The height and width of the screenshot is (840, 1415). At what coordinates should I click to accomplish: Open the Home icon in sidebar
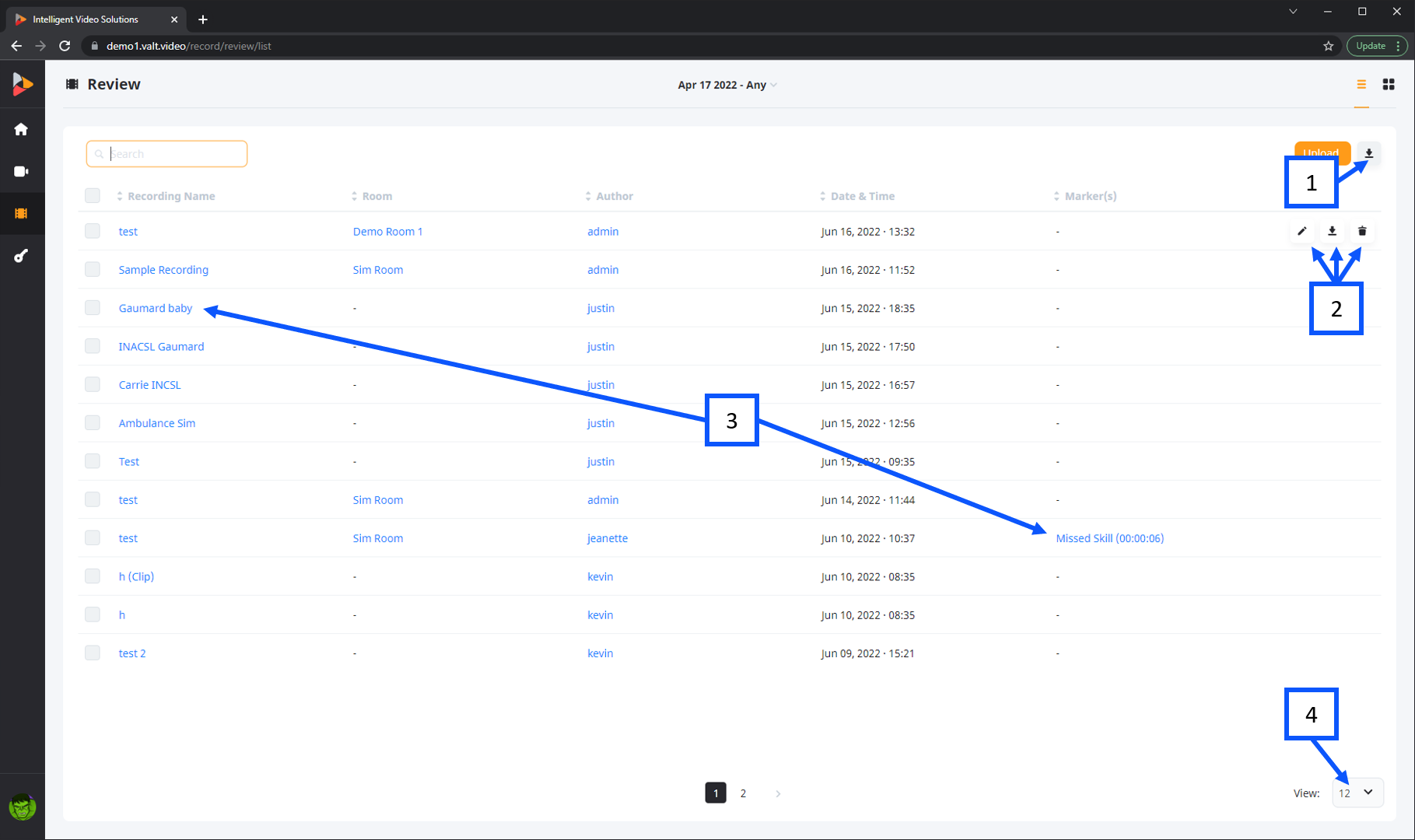21,129
